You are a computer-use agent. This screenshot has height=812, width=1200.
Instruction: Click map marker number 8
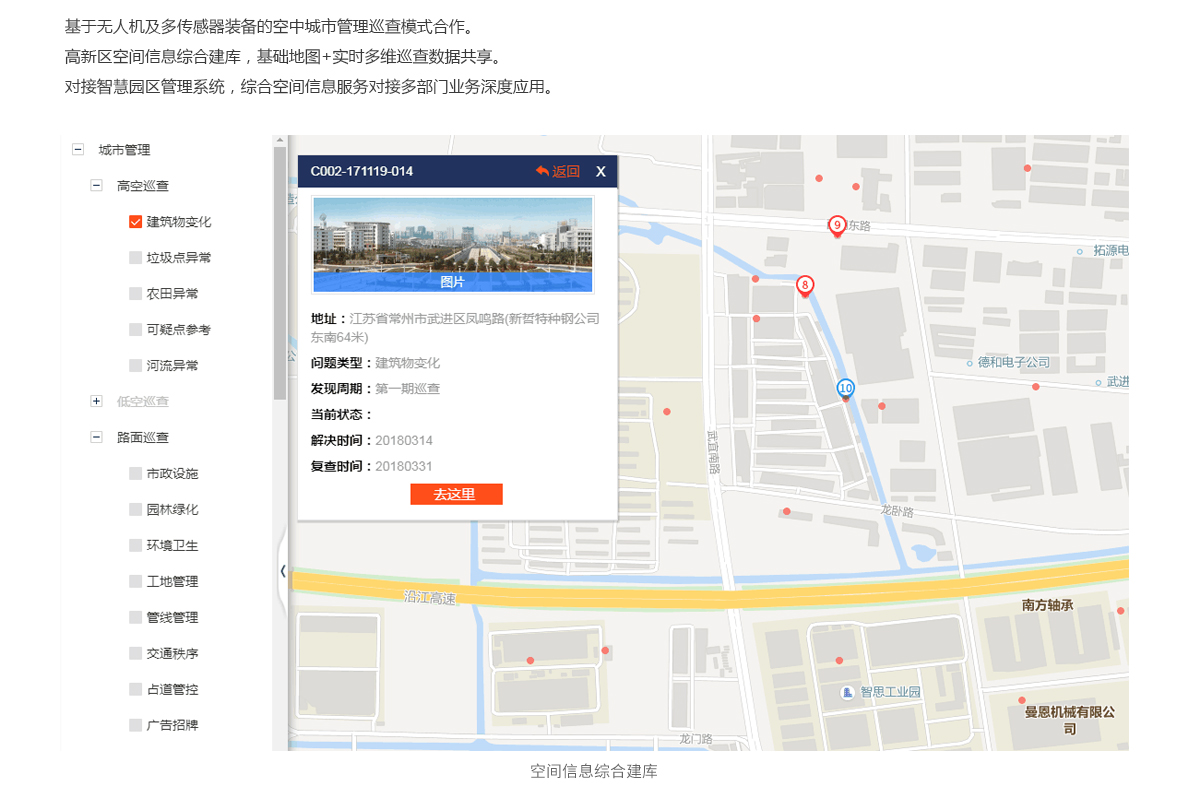[x=805, y=286]
